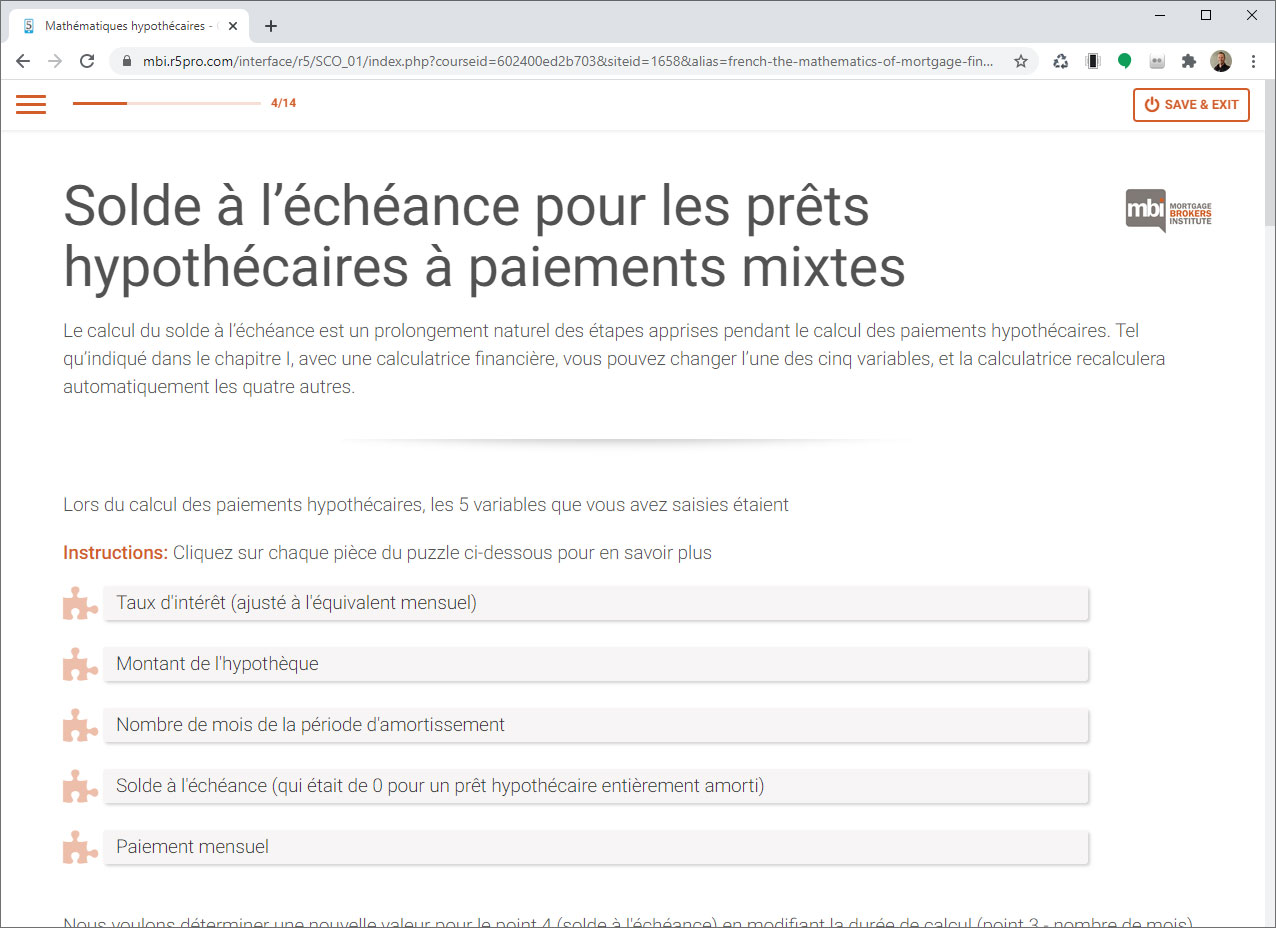1276x928 pixels.
Task: Expand the Montant de l'hypothèque item
Action: tap(595, 665)
